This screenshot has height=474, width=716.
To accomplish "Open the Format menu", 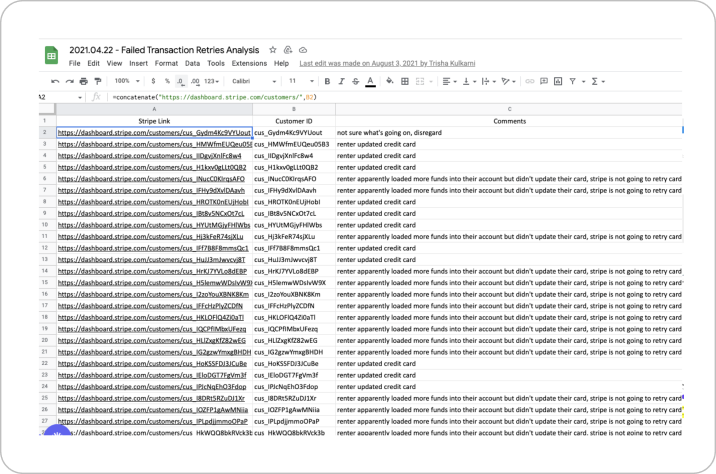I will pos(166,63).
